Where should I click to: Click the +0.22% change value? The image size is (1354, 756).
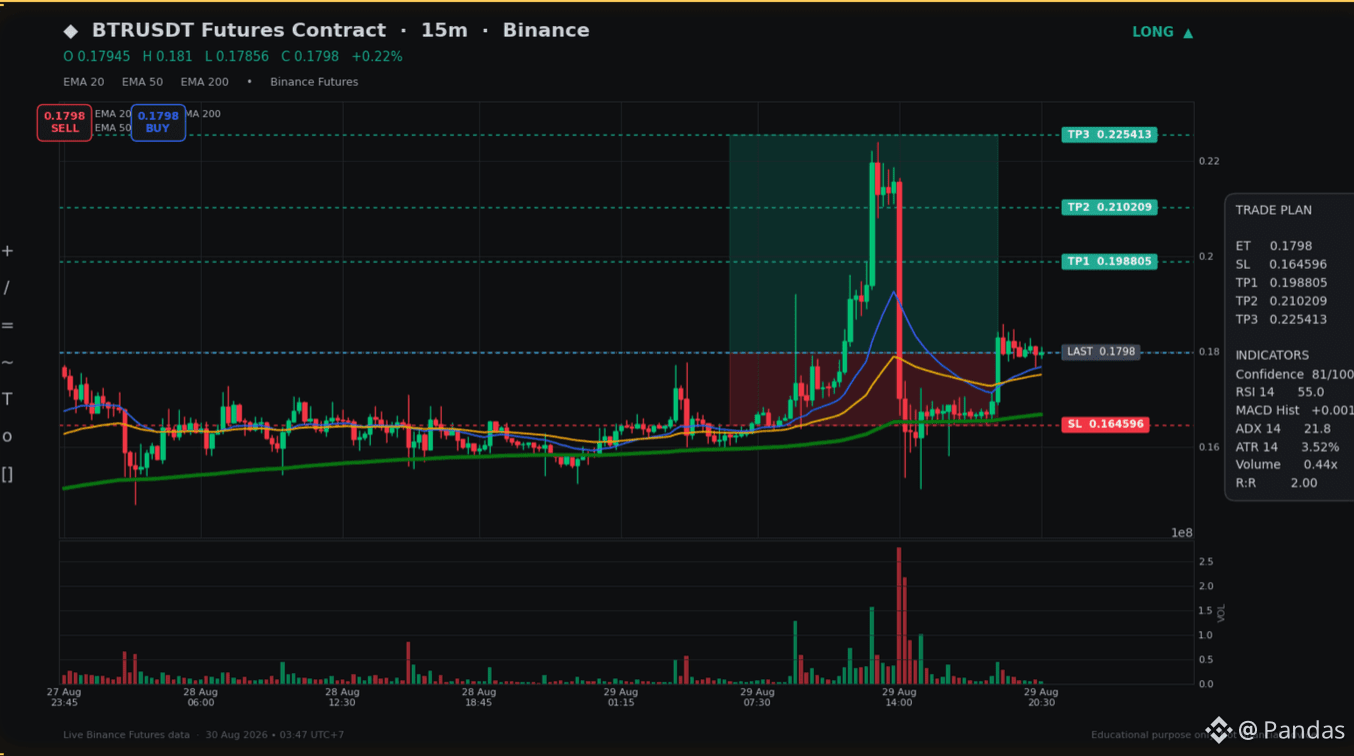click(x=377, y=57)
